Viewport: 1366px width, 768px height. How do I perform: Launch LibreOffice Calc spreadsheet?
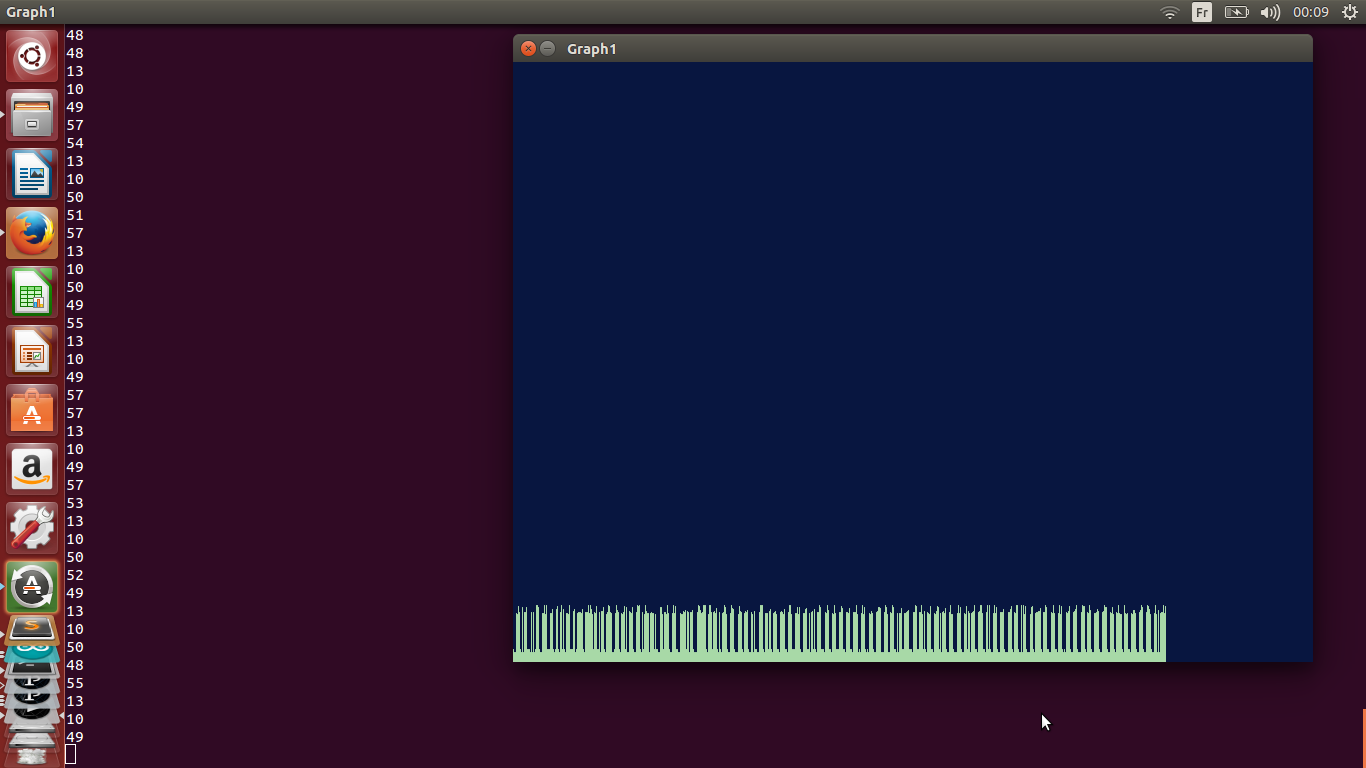pos(32,292)
